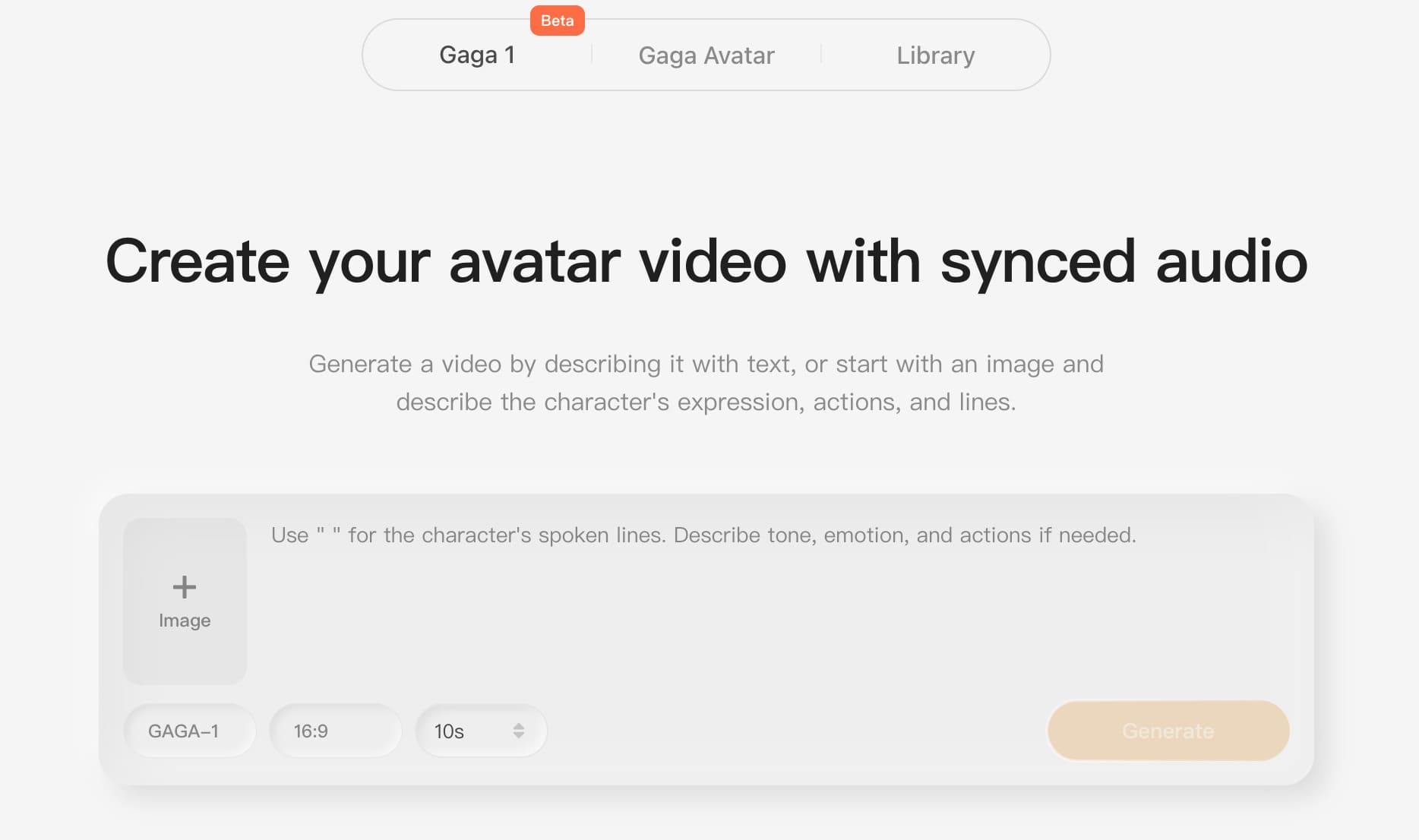Click the main heading text
This screenshot has width=1419, height=840.
pyautogui.click(x=706, y=262)
